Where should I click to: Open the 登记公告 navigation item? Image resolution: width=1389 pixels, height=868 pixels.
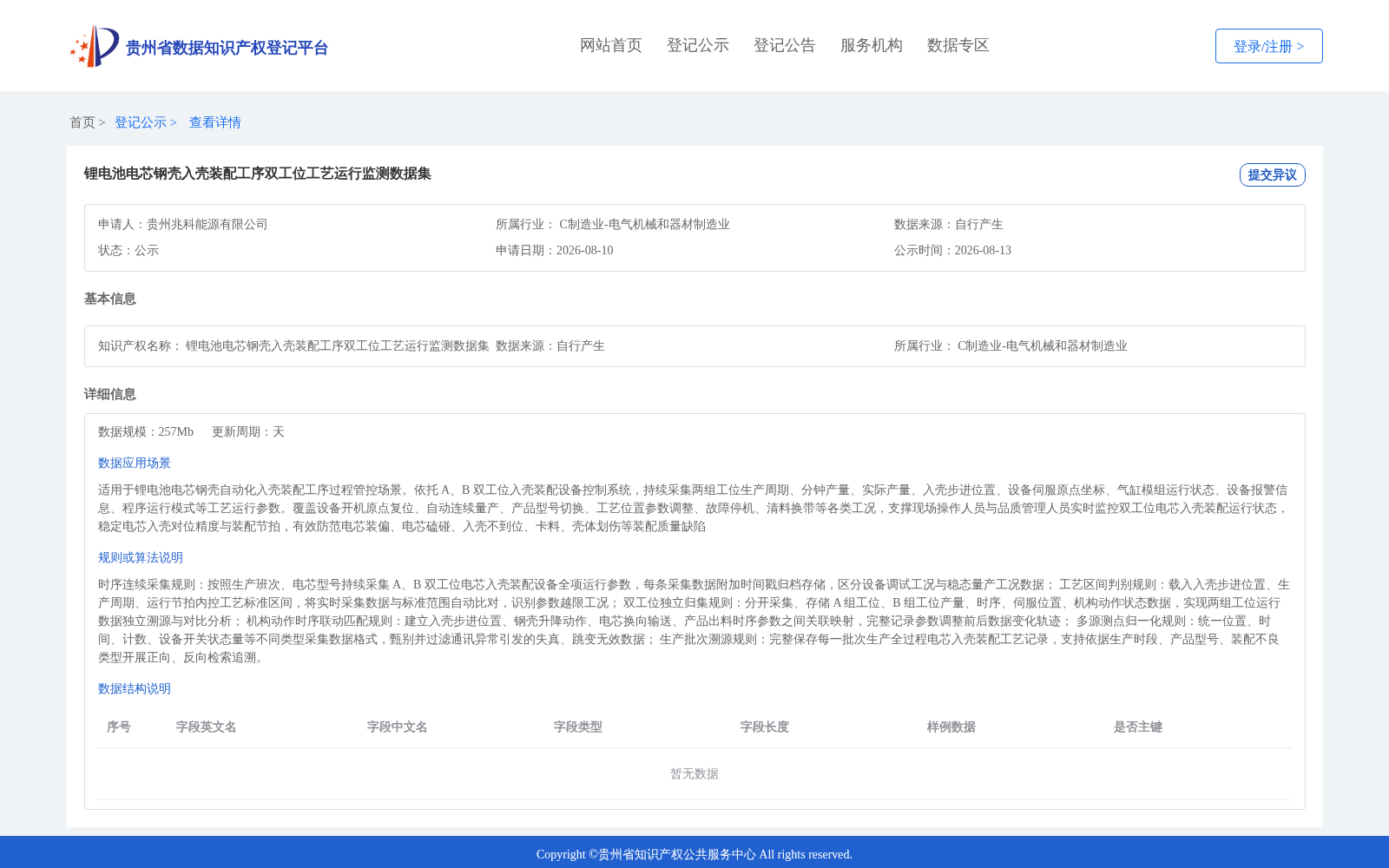785,45
